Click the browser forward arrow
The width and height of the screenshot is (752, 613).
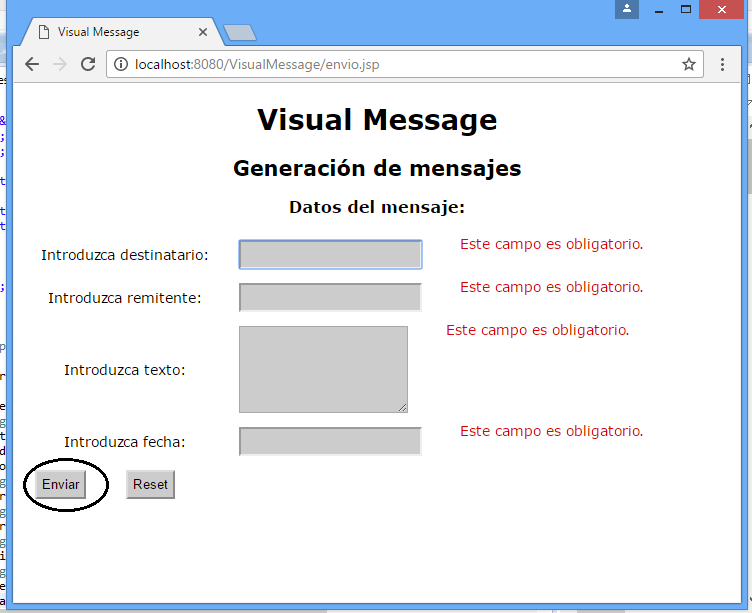[x=60, y=64]
